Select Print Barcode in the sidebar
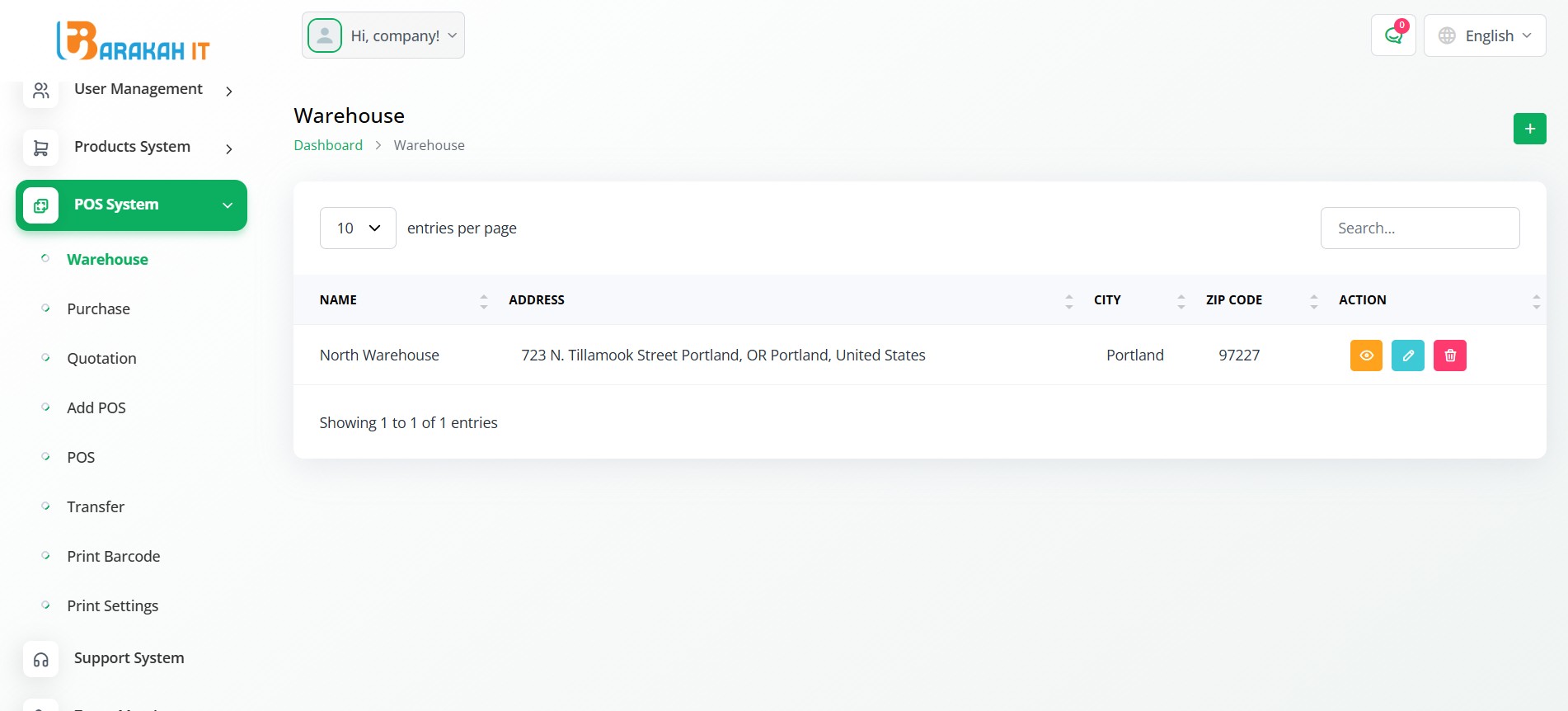The height and width of the screenshot is (711, 1568). pyautogui.click(x=113, y=557)
